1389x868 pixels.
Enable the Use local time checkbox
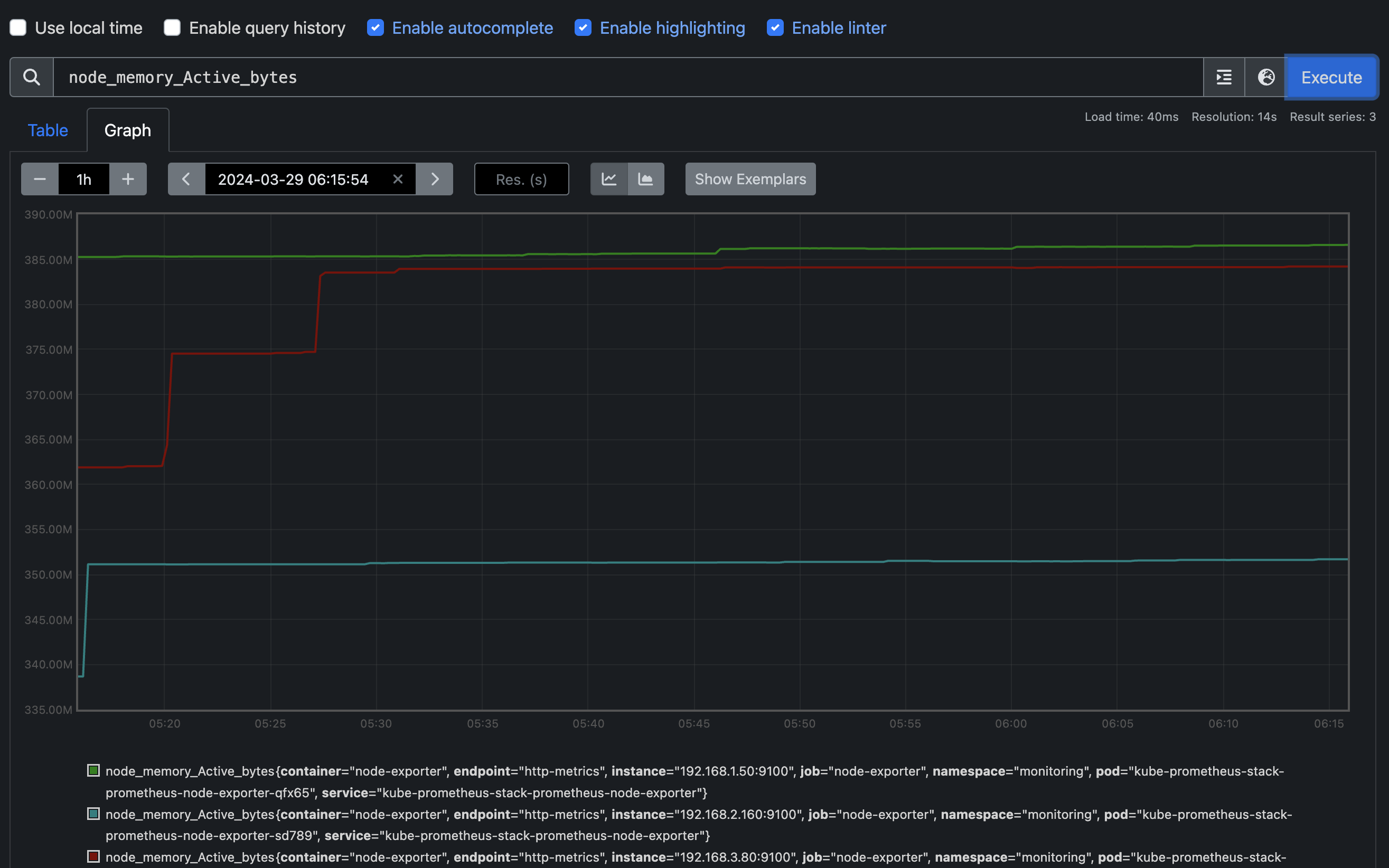pyautogui.click(x=18, y=27)
